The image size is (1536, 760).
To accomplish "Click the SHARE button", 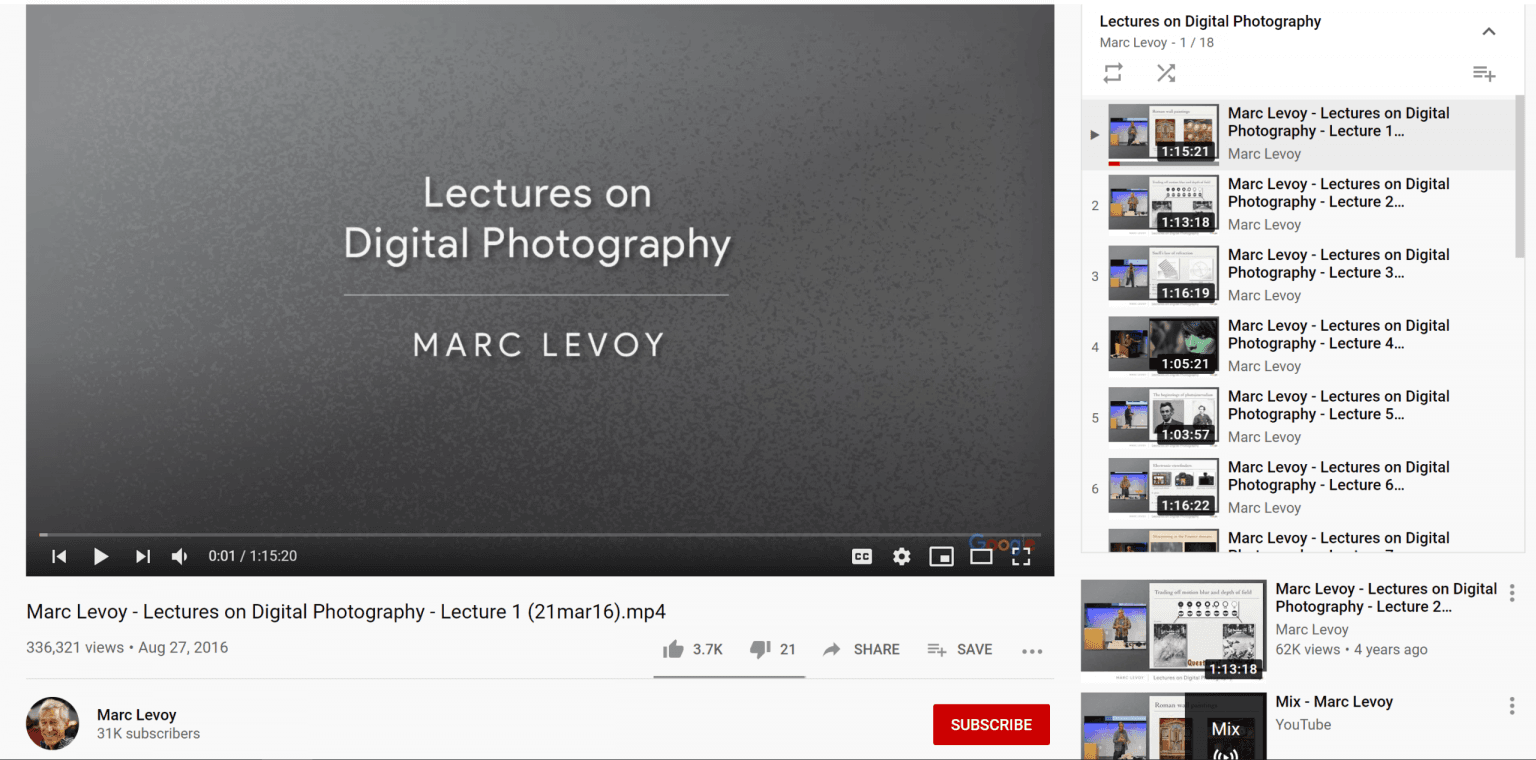I will click(x=862, y=650).
